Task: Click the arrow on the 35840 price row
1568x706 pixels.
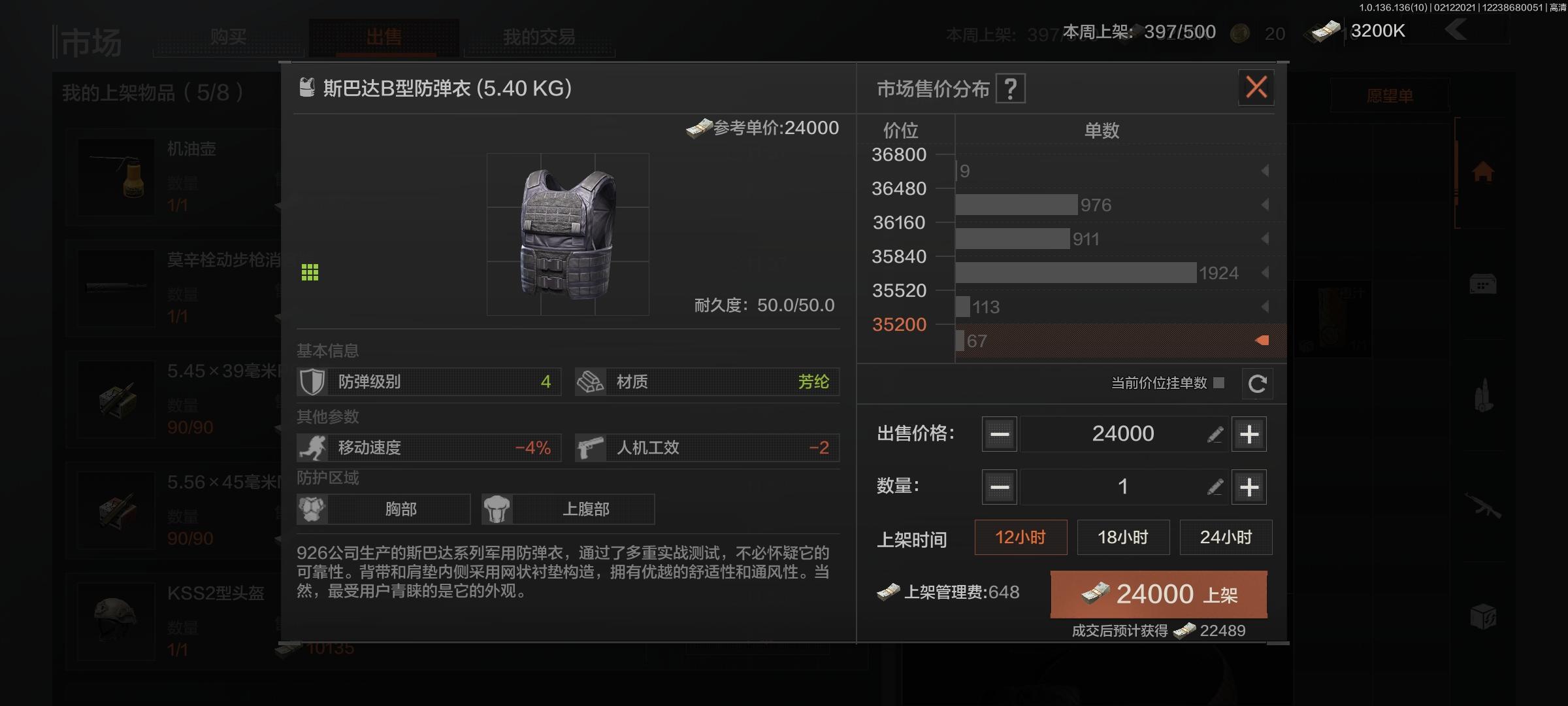Action: click(x=1265, y=273)
